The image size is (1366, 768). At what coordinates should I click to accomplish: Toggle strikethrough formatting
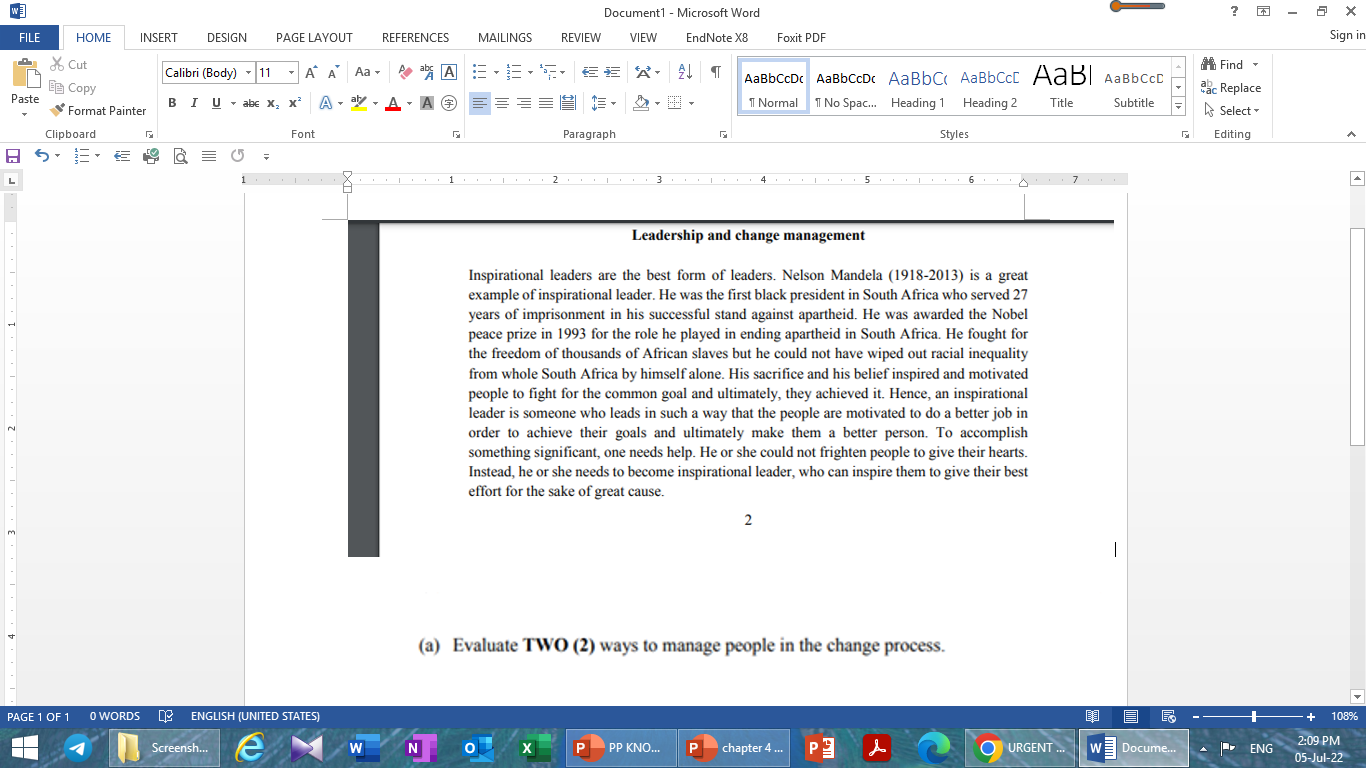coord(251,103)
